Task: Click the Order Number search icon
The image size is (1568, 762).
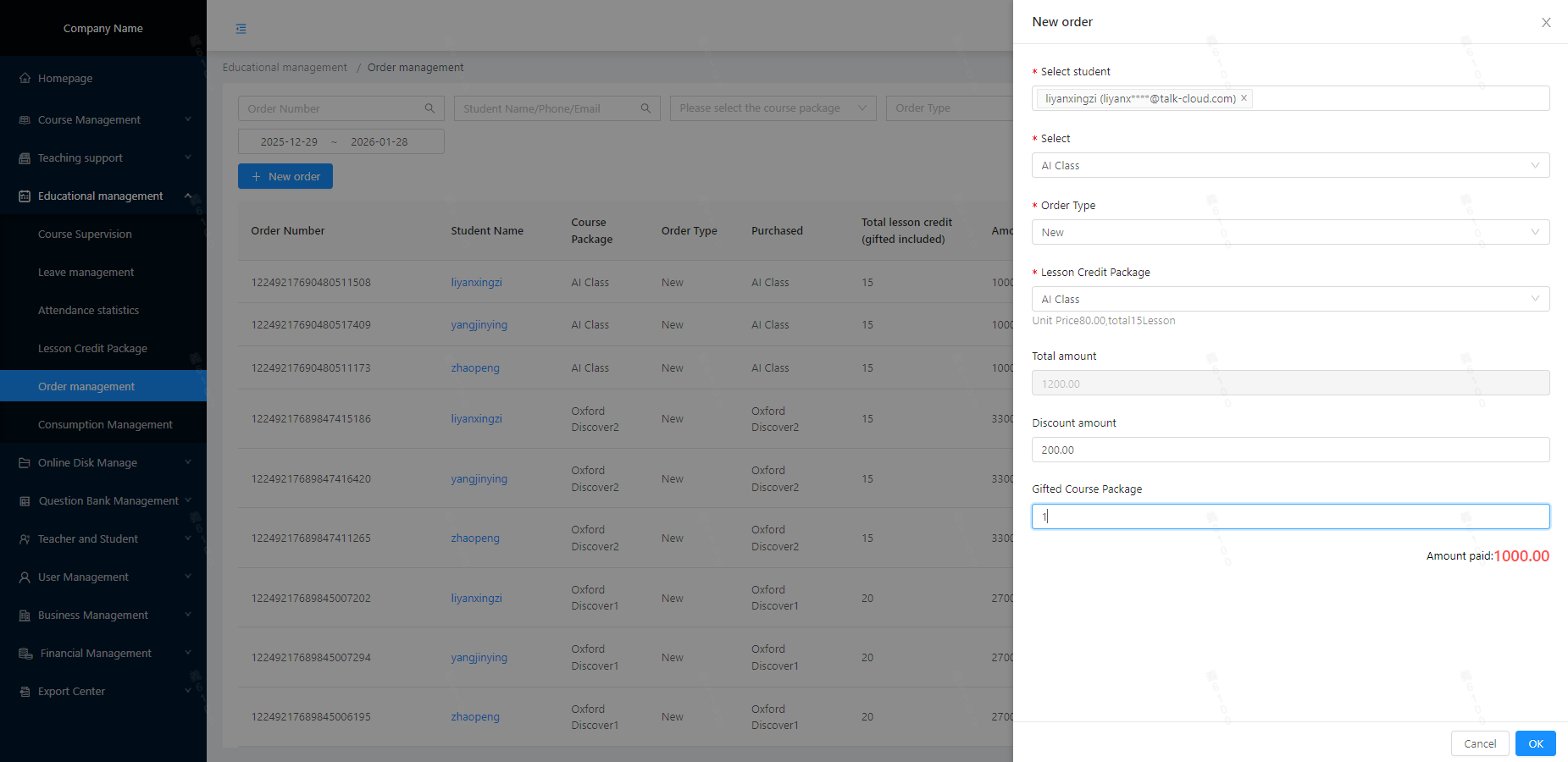Action: coord(429,108)
